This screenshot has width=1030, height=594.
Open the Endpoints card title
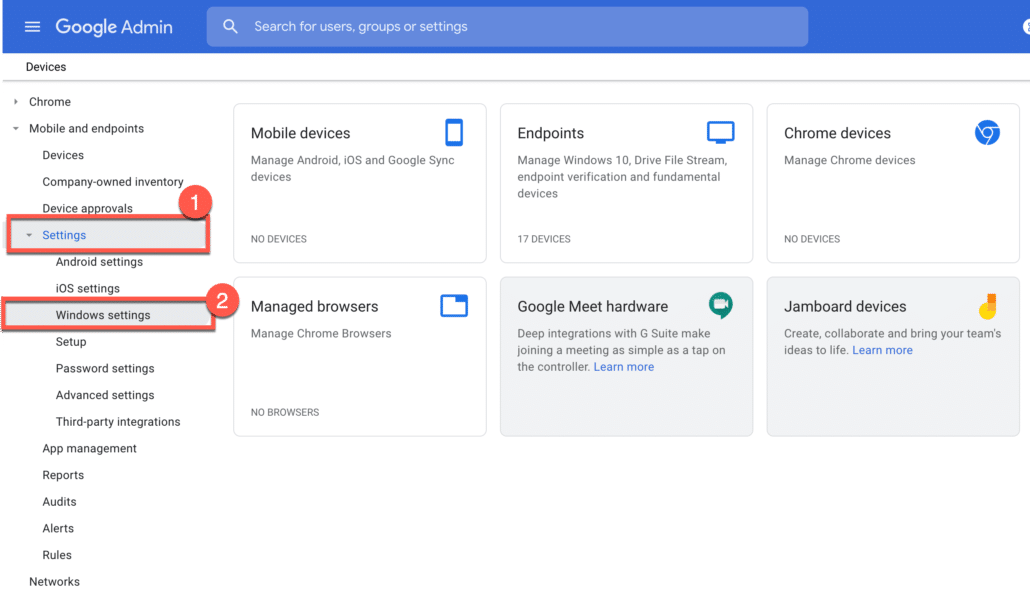click(550, 133)
